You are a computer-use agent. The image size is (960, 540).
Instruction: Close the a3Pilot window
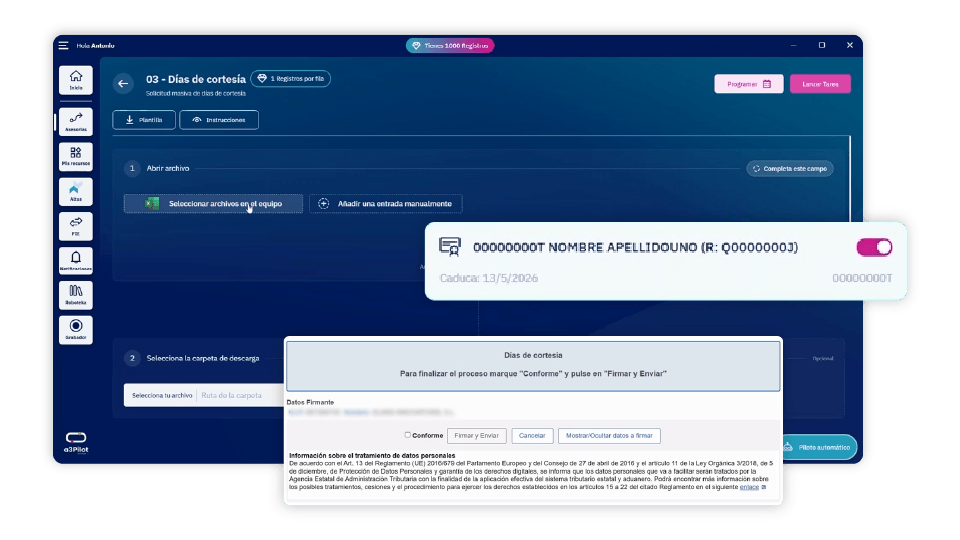click(850, 45)
